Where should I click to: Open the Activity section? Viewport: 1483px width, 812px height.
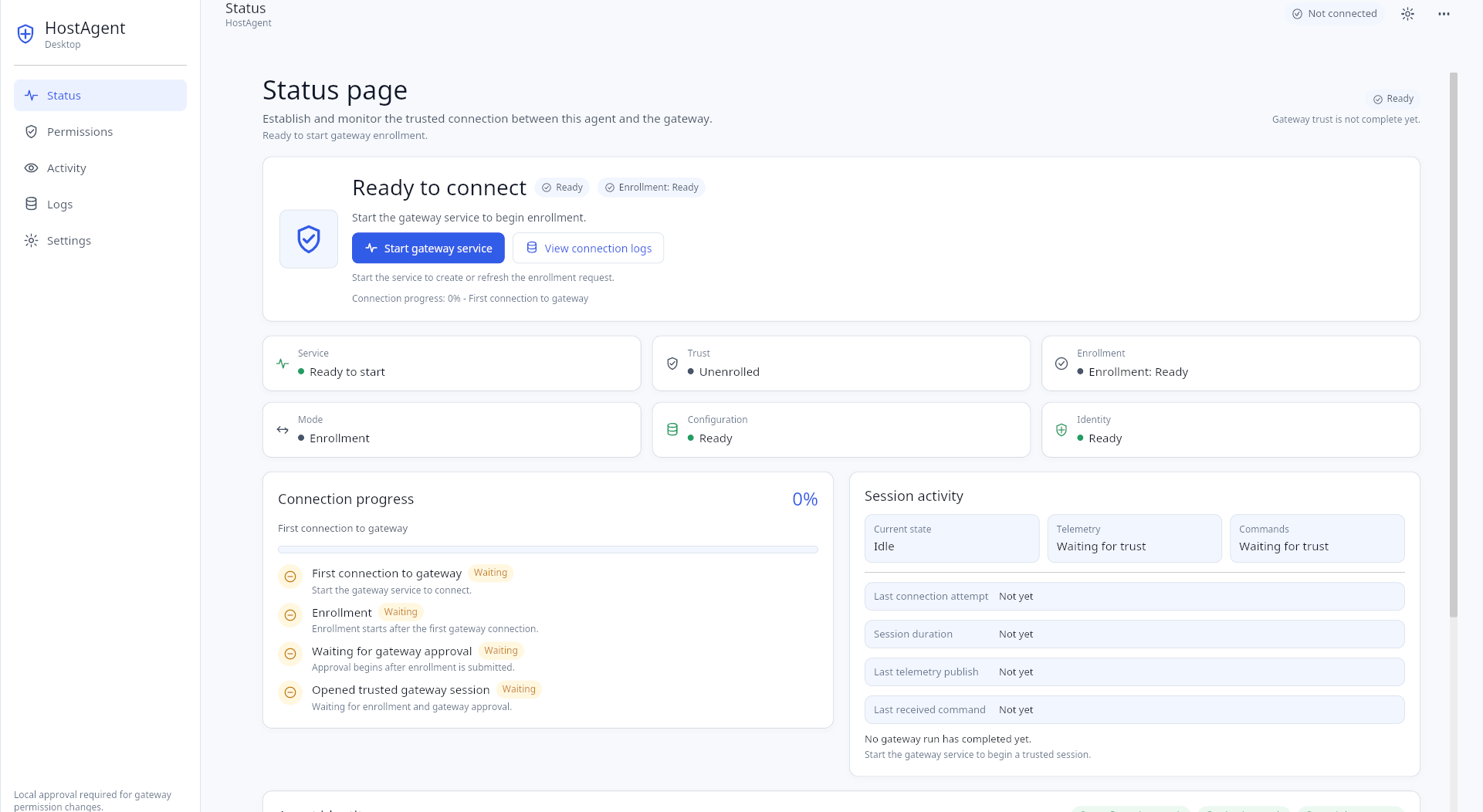tap(100, 168)
